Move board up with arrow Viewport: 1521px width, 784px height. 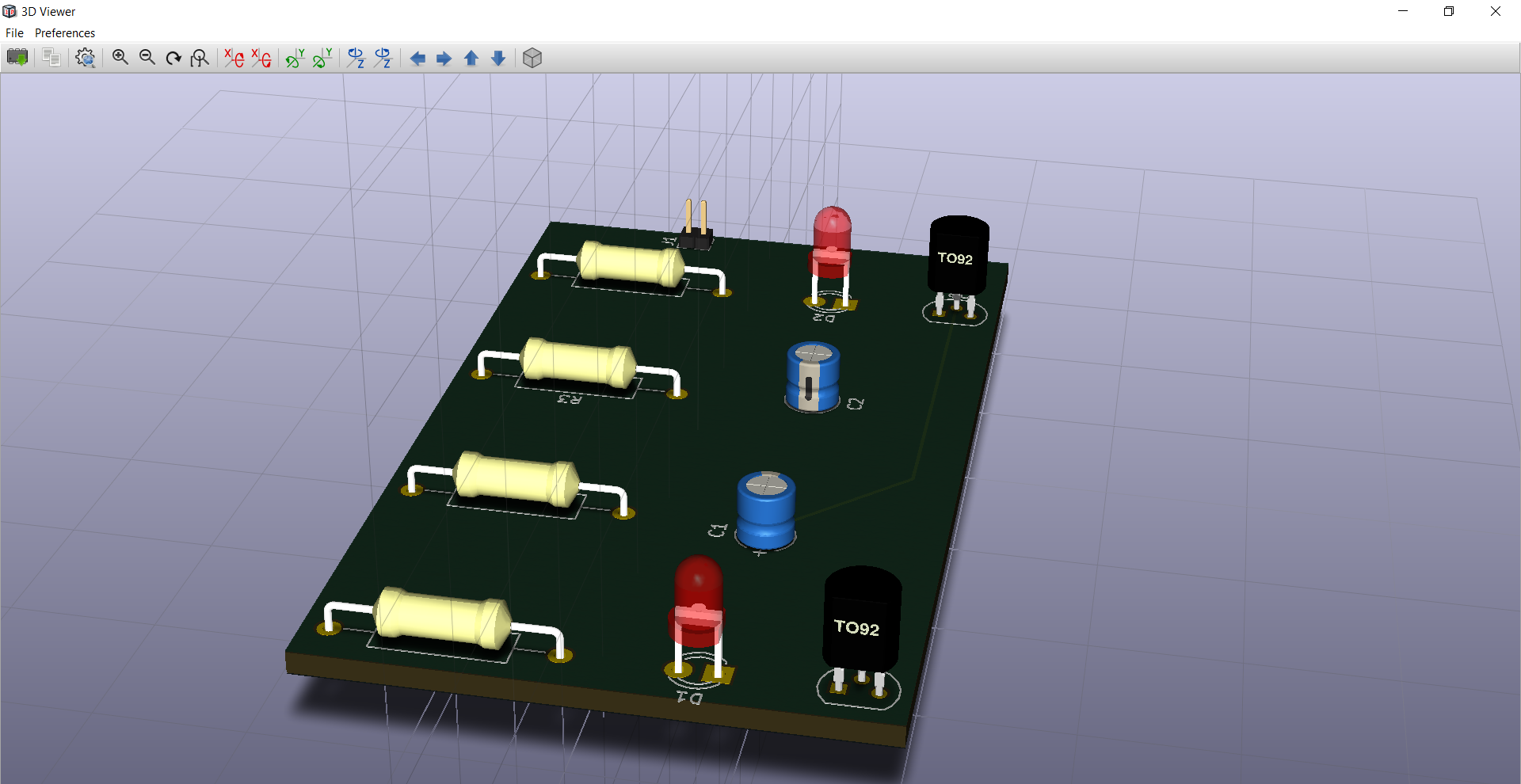point(471,59)
